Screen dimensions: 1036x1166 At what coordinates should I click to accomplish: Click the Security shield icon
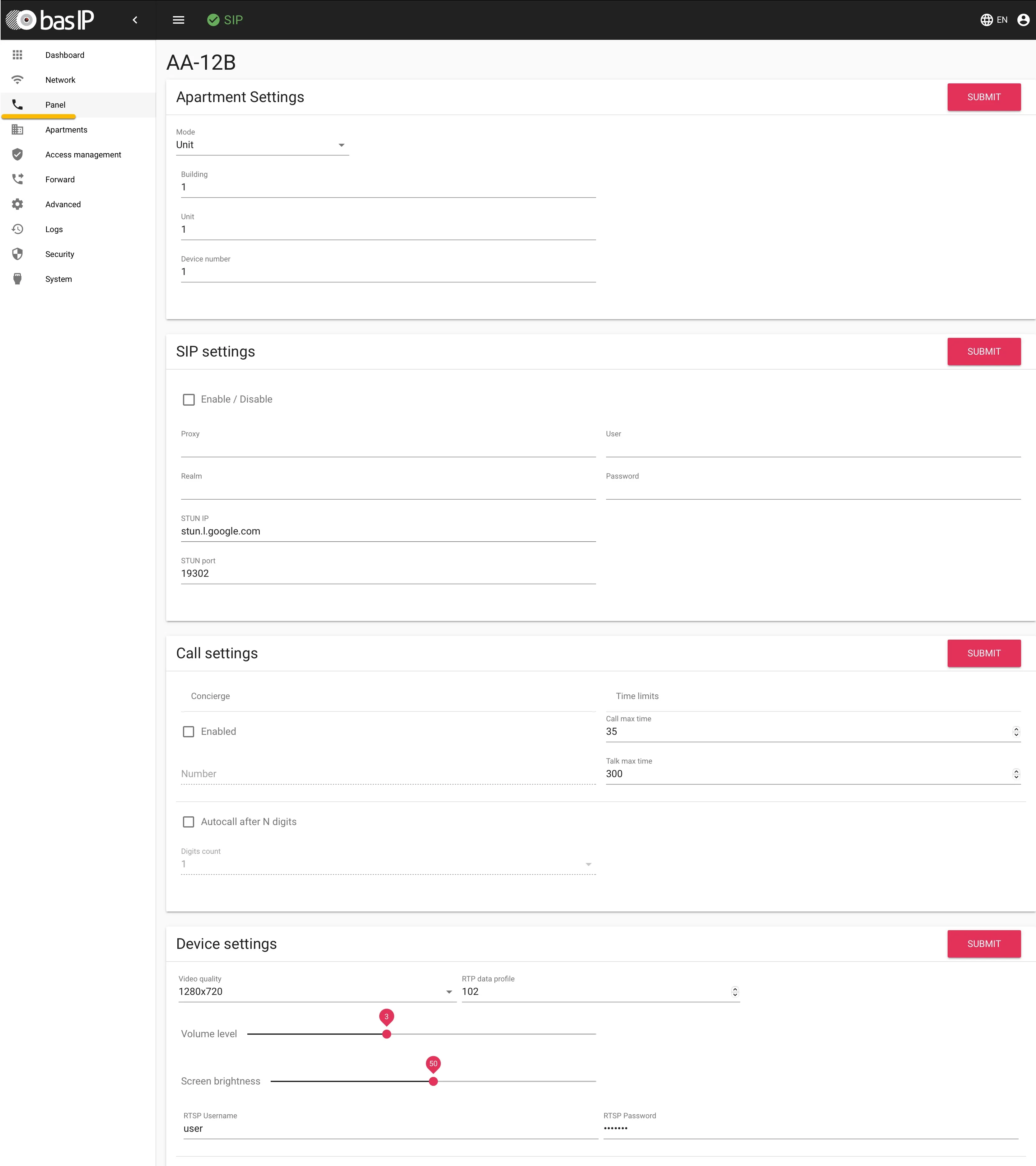pos(18,254)
